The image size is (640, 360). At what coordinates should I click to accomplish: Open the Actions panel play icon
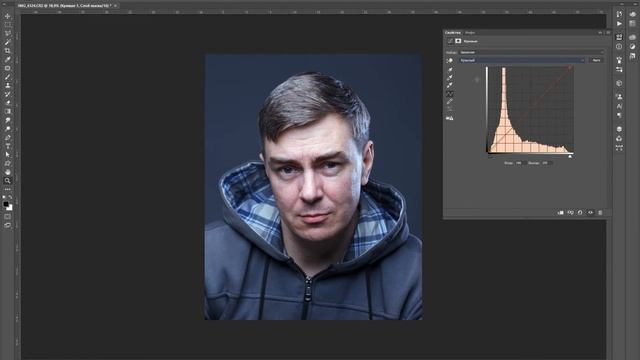[619, 24]
